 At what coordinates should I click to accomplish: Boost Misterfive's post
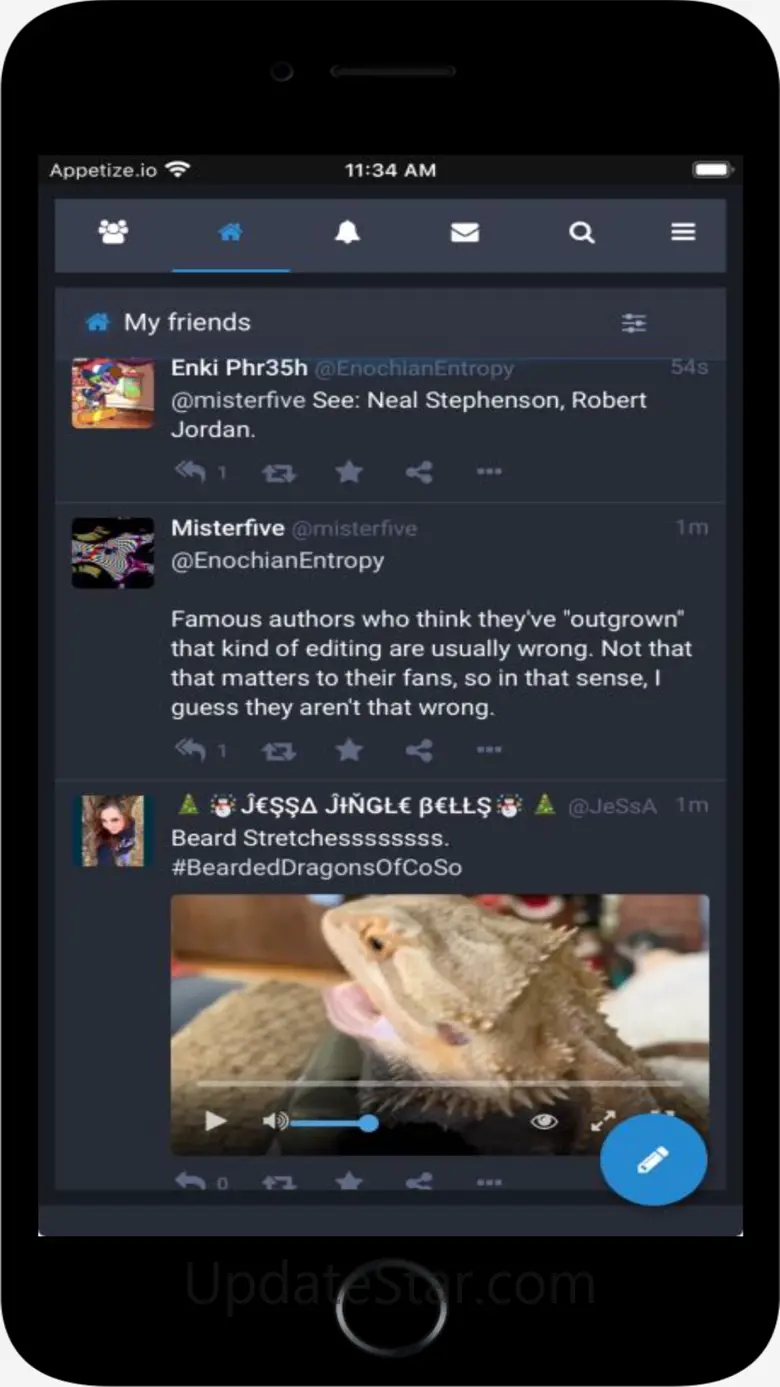[x=279, y=750]
